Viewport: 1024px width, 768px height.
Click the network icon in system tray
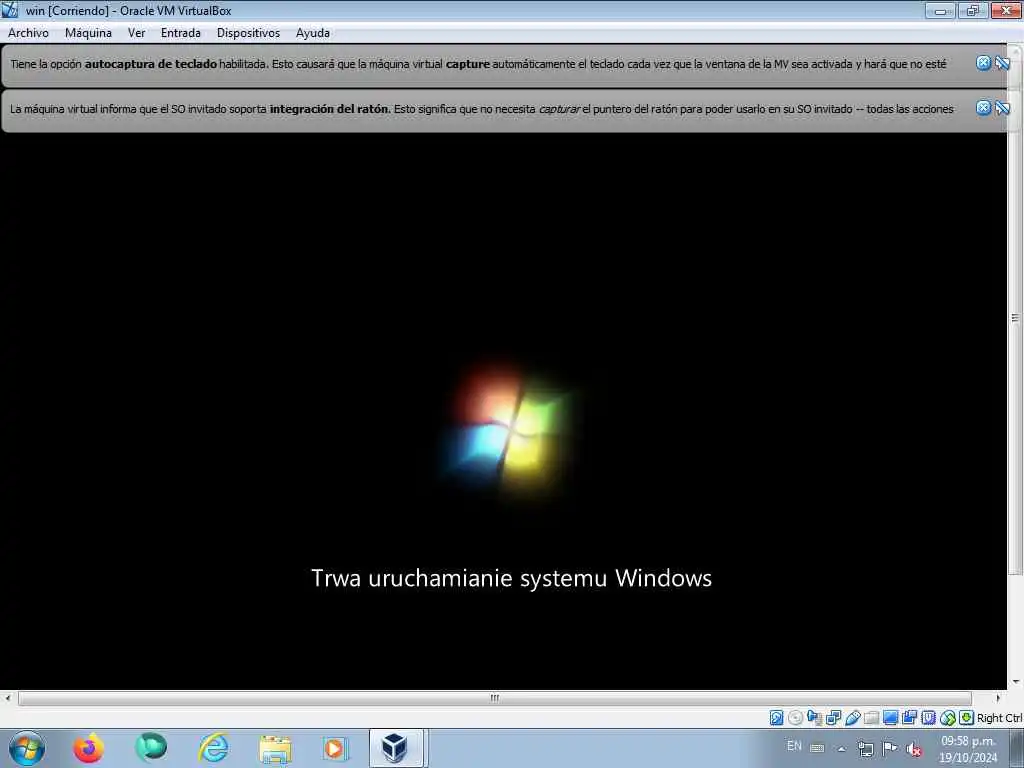coord(865,749)
